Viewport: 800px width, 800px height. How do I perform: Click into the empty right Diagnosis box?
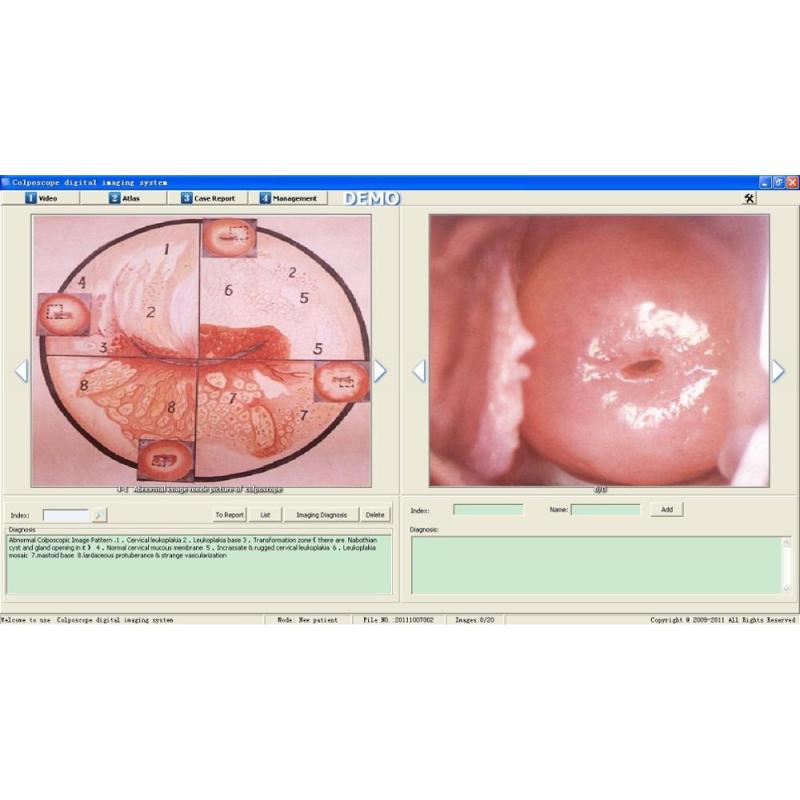point(595,565)
